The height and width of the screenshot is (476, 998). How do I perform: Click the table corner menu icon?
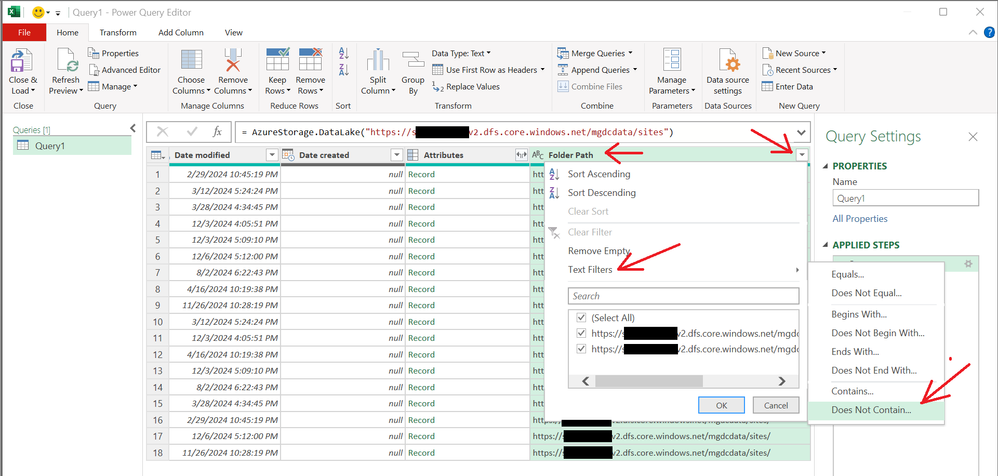[x=157, y=155]
